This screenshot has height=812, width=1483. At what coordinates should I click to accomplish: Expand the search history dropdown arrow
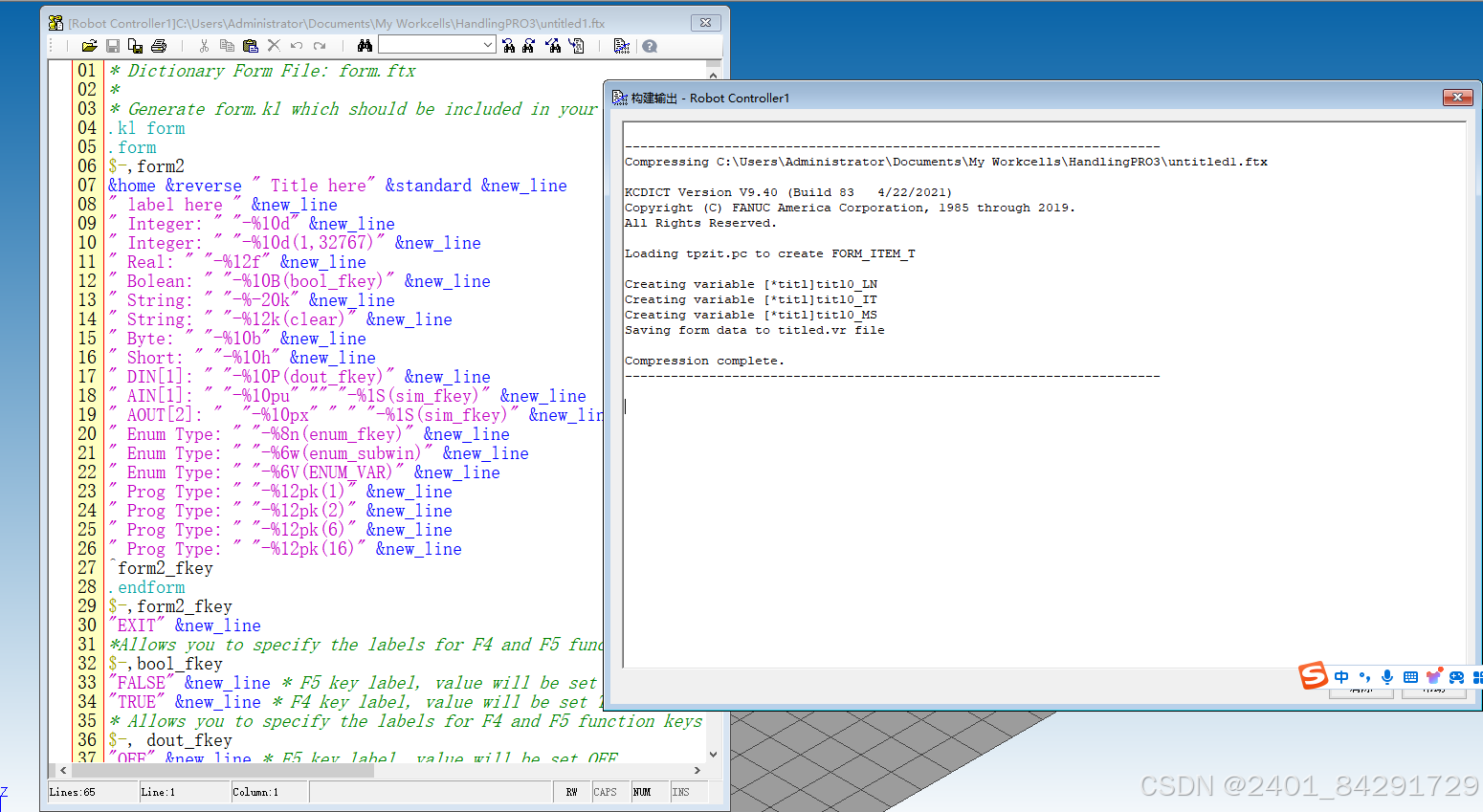pos(488,45)
